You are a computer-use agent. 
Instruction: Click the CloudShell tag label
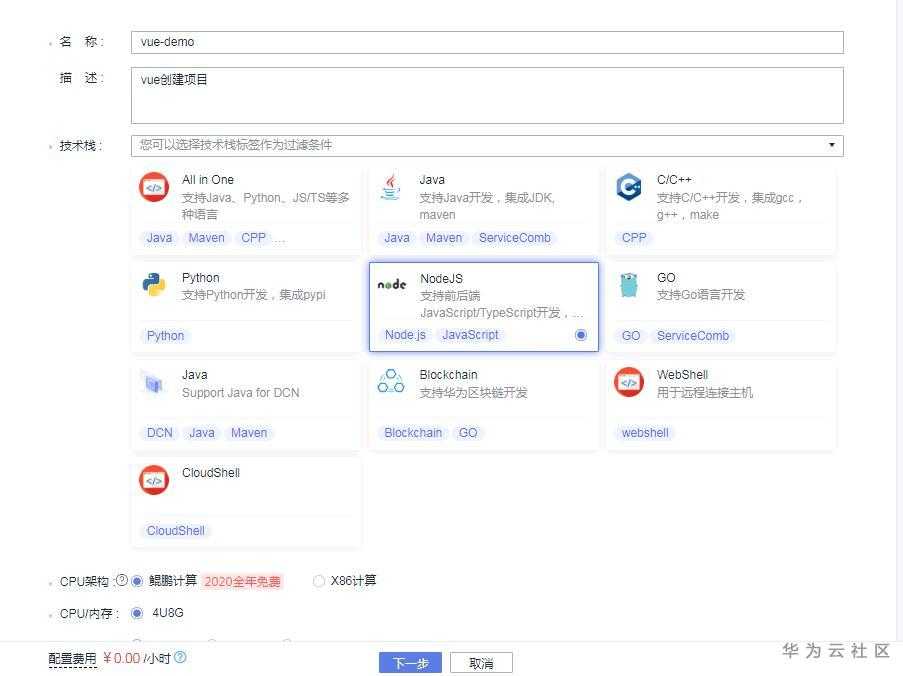pos(176,530)
